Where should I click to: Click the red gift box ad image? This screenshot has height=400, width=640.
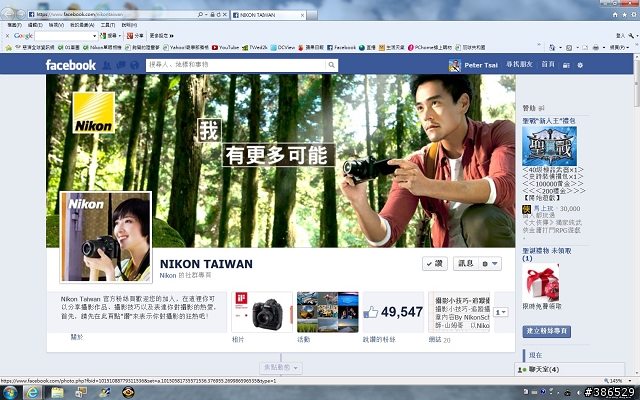pos(541,282)
